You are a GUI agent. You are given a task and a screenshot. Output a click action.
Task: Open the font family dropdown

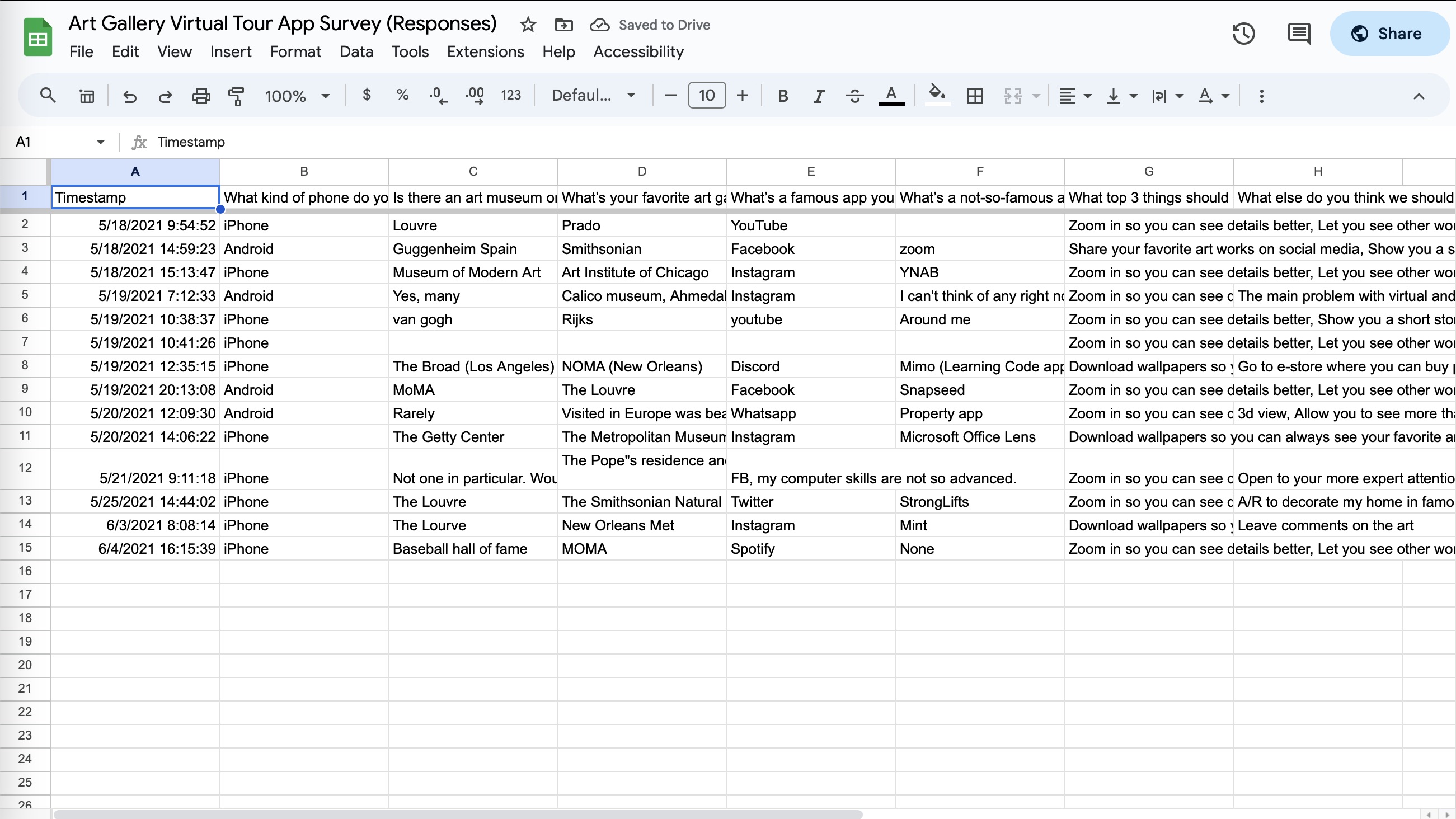594,96
